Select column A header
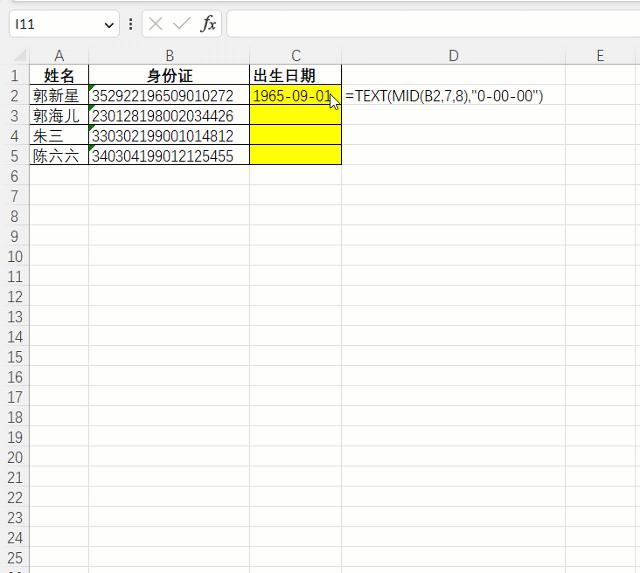Viewport: 640px width, 573px height. (59, 56)
